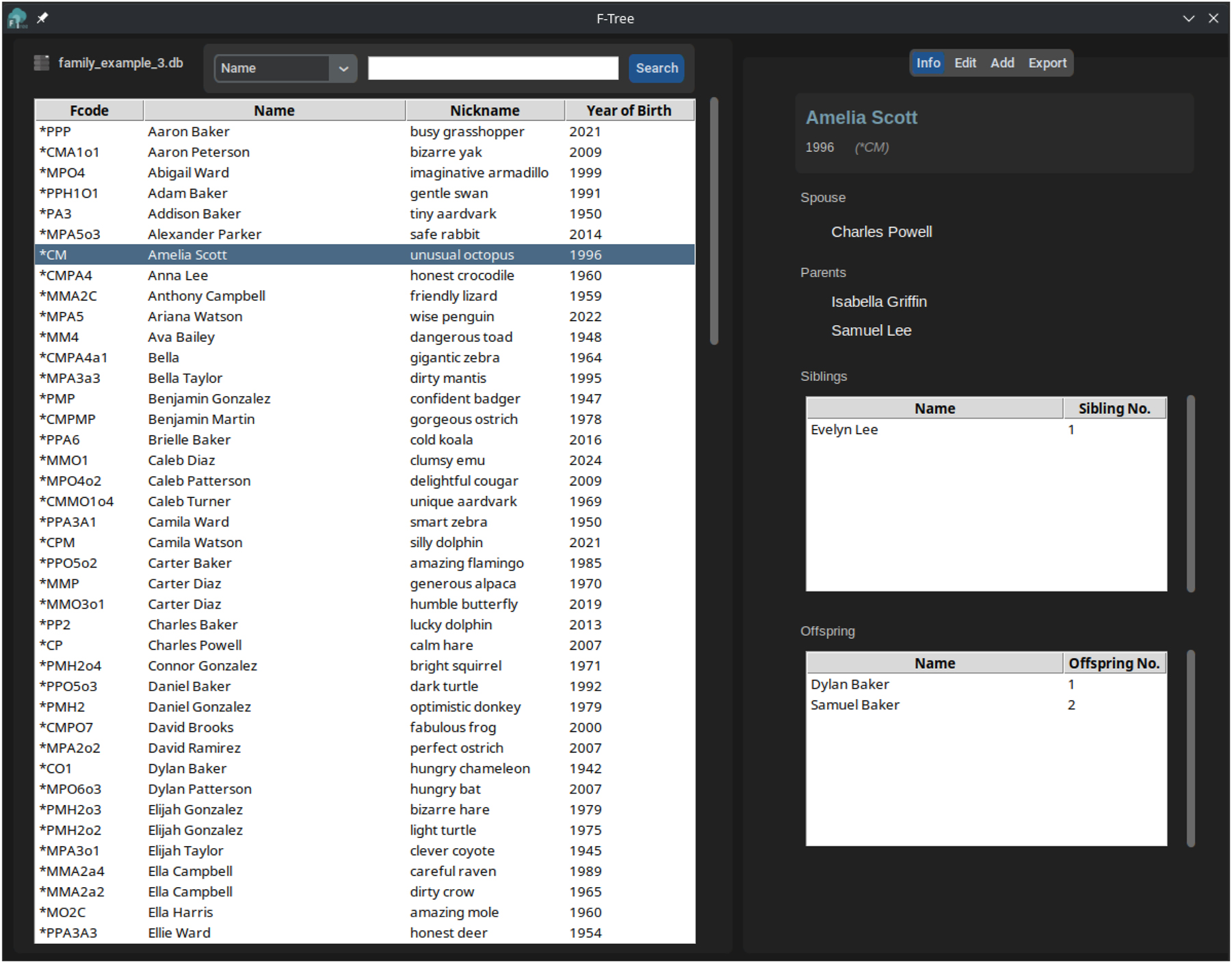Click the database icon beside family_example_3.db
The width and height of the screenshot is (1232, 963).
tap(40, 62)
